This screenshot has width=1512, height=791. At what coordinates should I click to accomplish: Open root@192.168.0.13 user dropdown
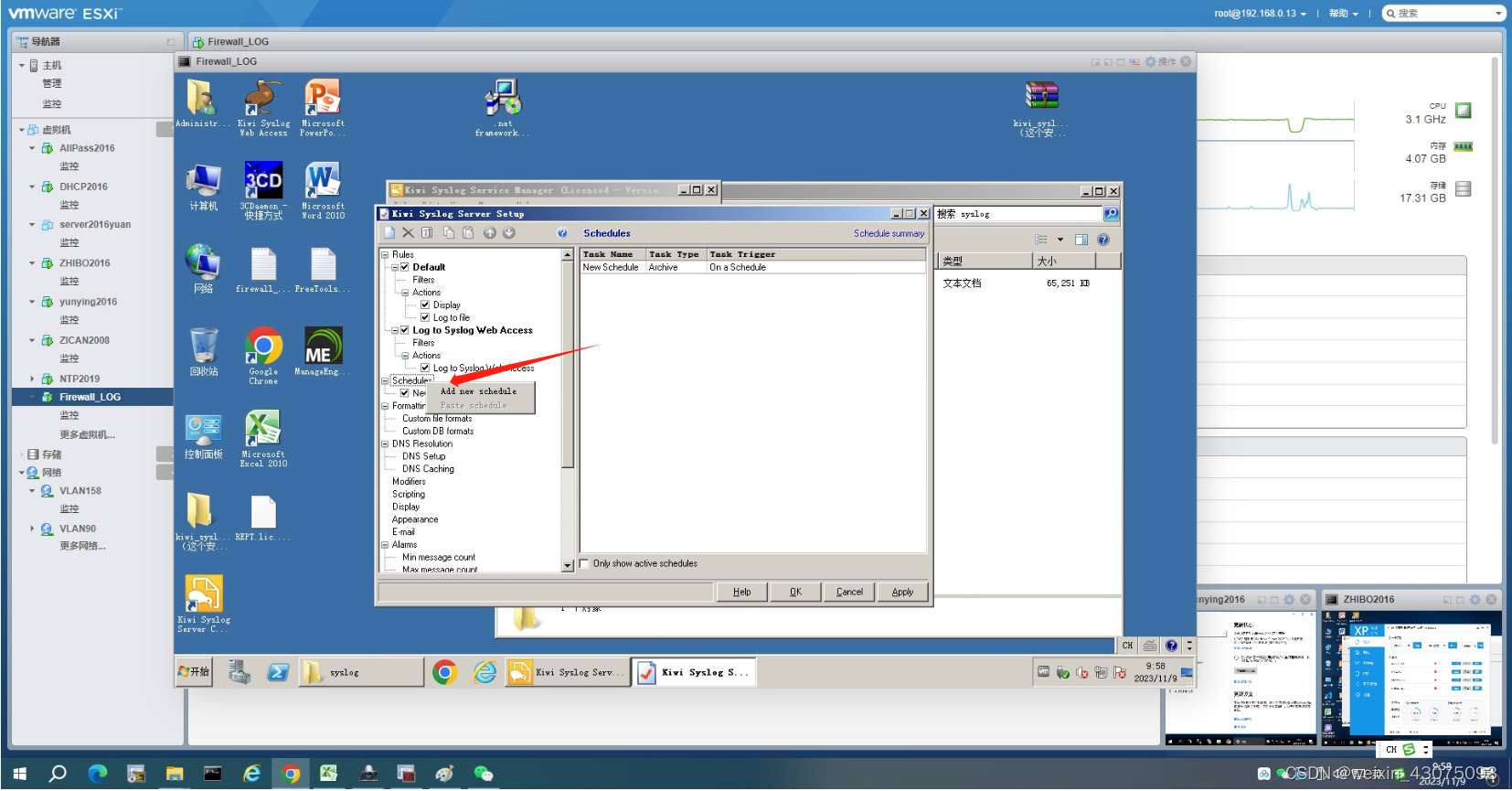coord(1260,14)
